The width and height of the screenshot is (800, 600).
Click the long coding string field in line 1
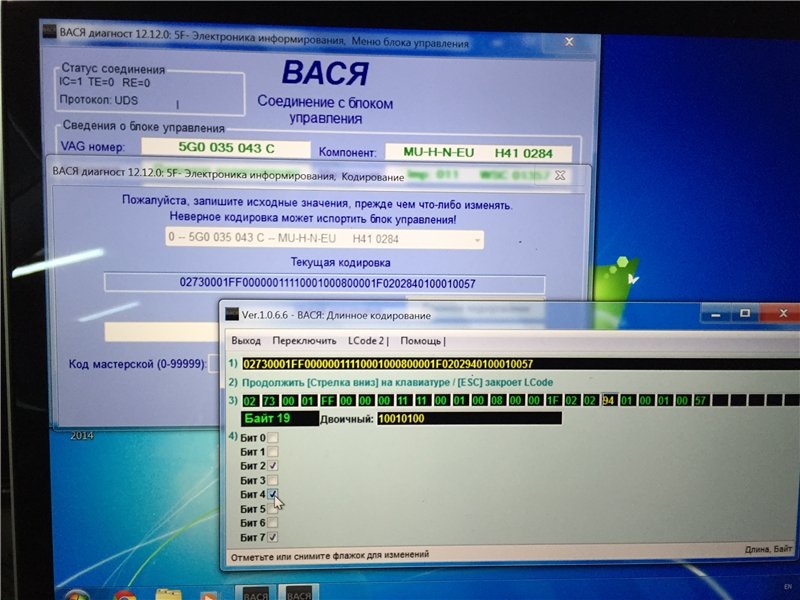point(520,364)
